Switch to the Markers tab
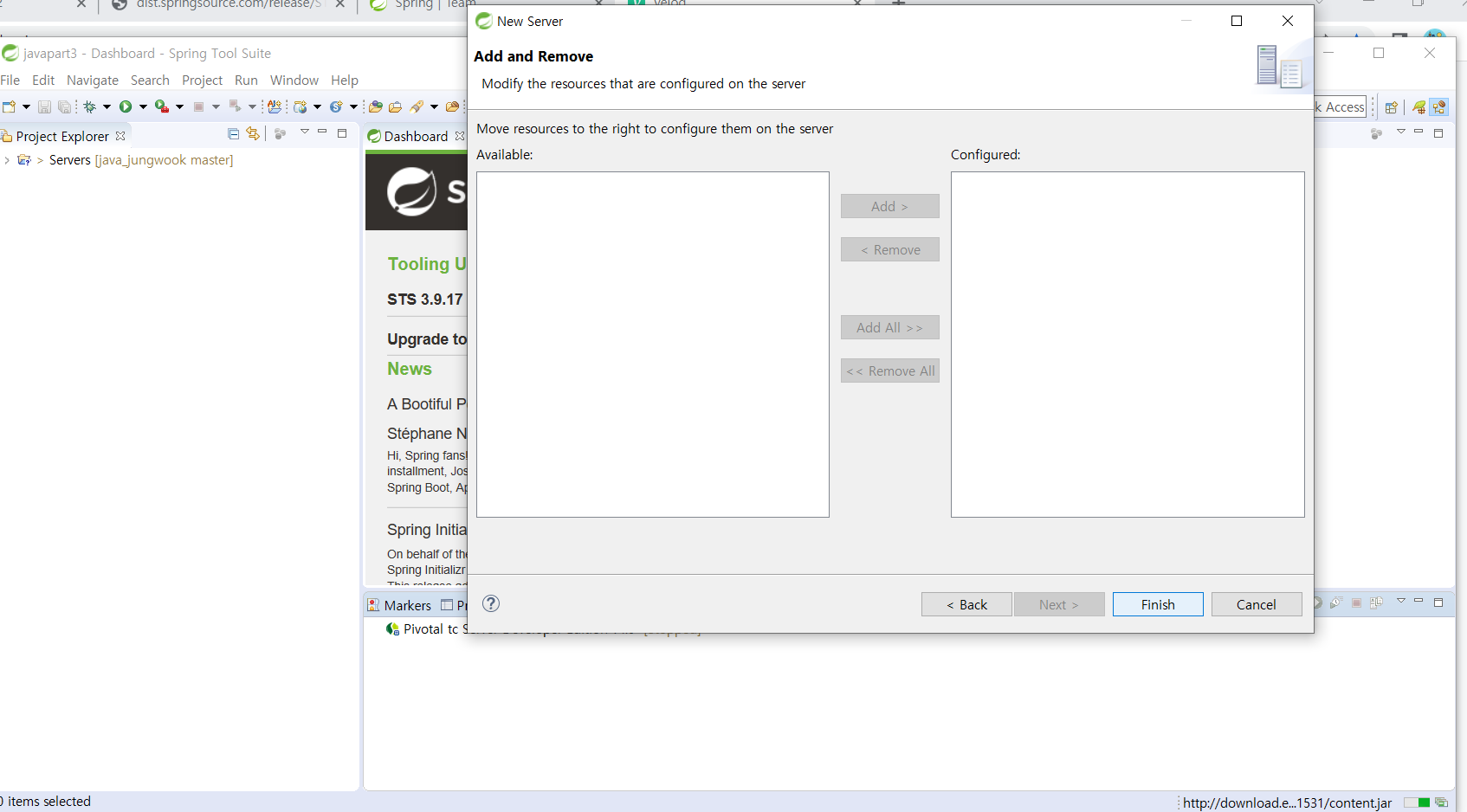 (x=399, y=605)
